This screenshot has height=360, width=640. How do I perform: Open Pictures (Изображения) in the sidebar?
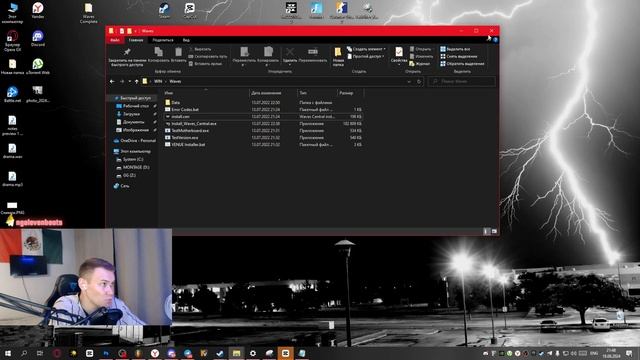(133, 130)
